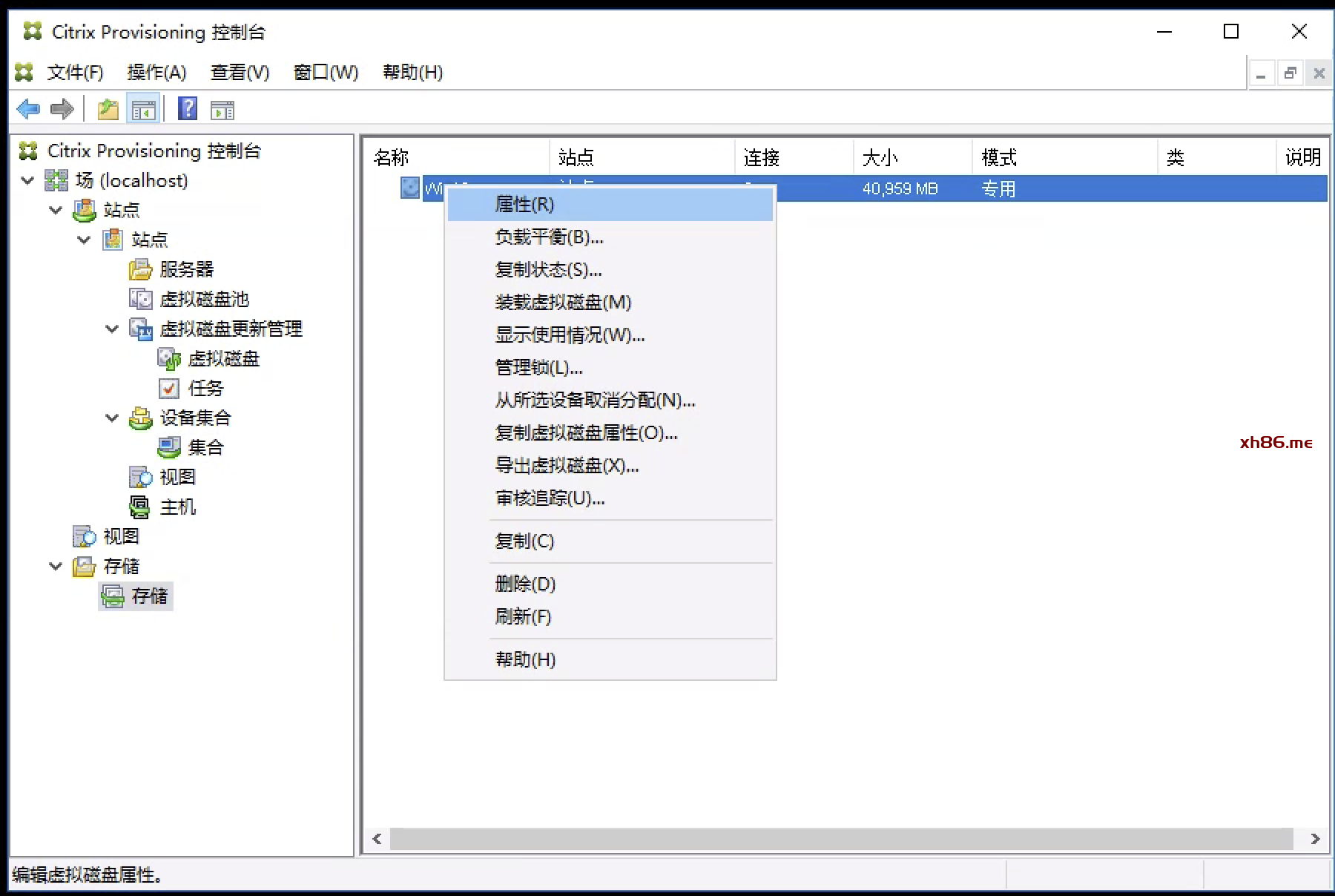Choose 帮助(H) in context menu
The image size is (1335, 896).
(610, 659)
